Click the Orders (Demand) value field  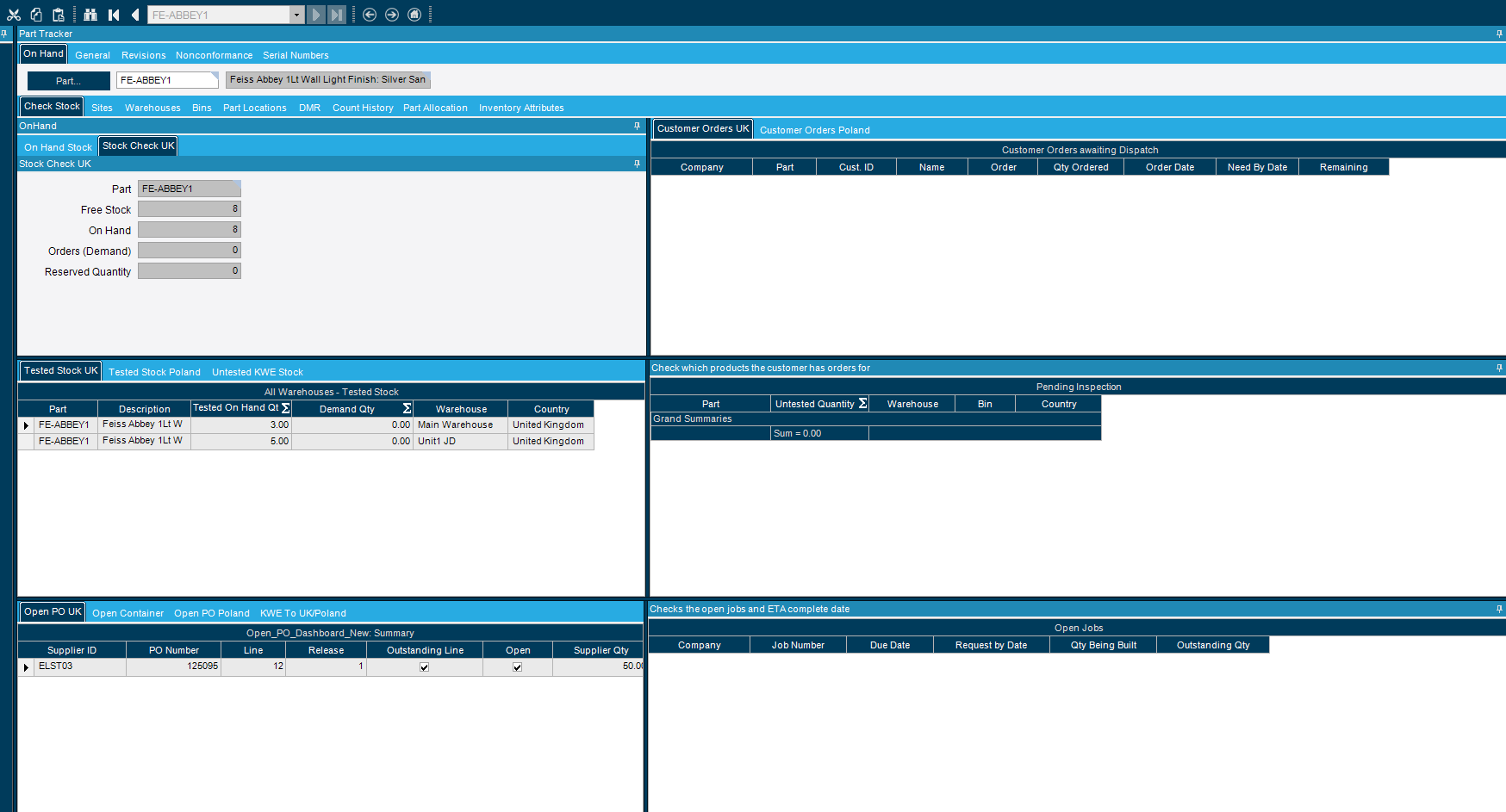190,251
